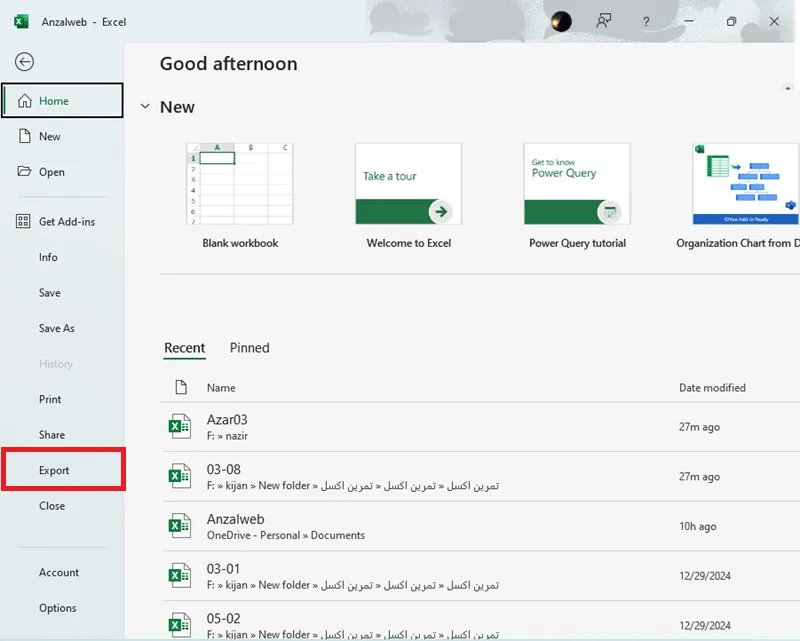Open the Welcome to Excel tour template

pyautogui.click(x=409, y=197)
